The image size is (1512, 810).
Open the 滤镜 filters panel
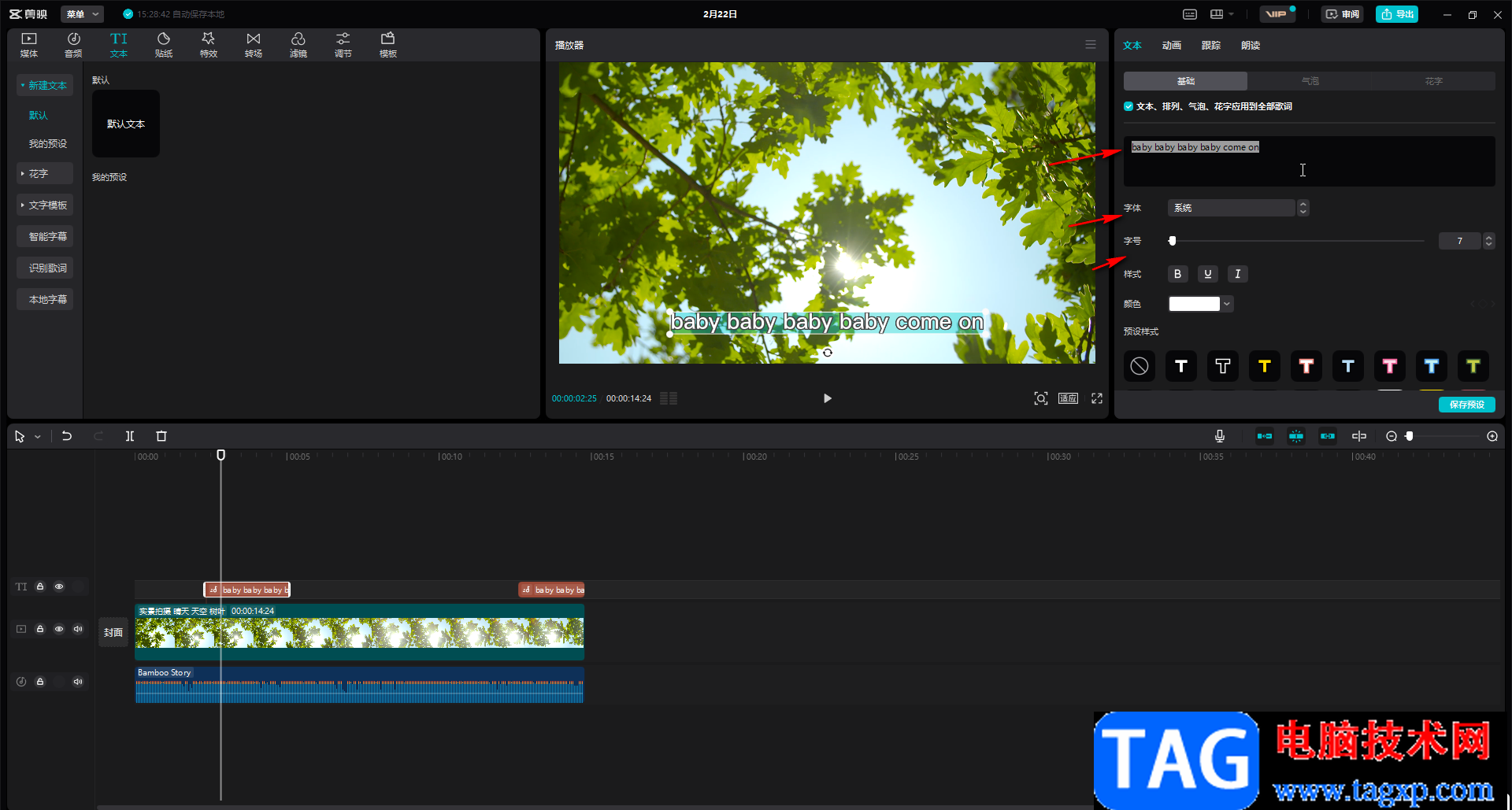tap(298, 45)
